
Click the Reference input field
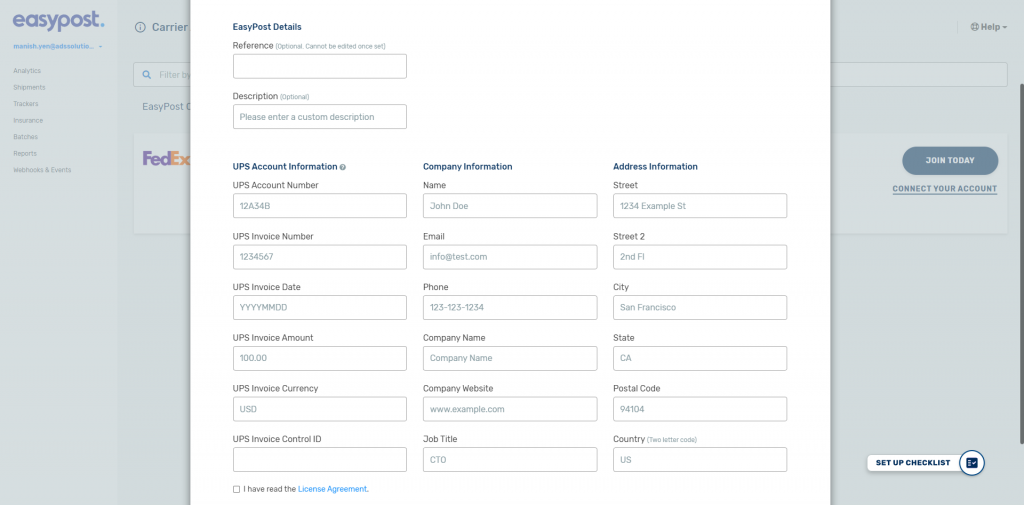(x=320, y=67)
